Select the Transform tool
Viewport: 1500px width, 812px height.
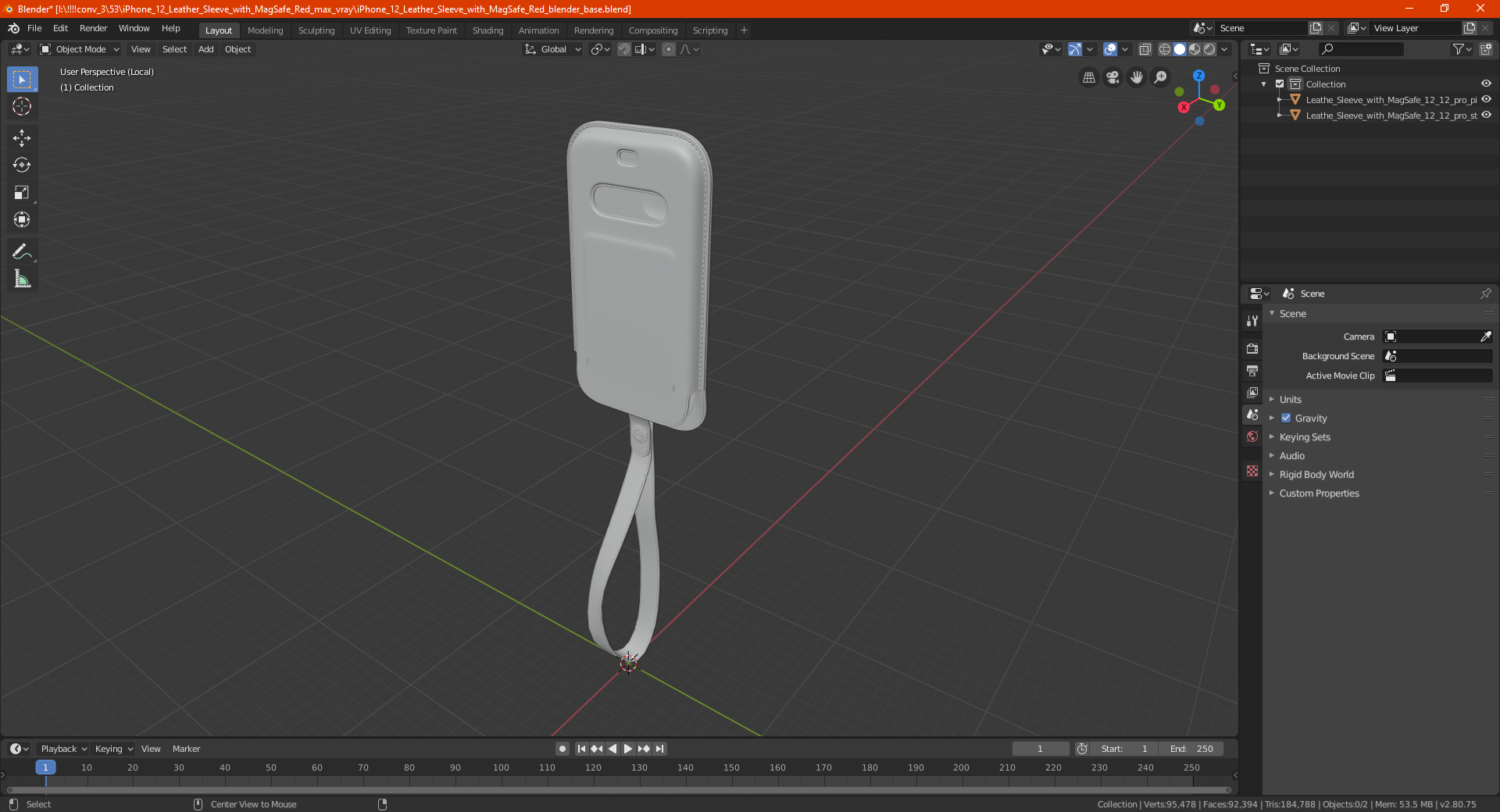point(22,219)
